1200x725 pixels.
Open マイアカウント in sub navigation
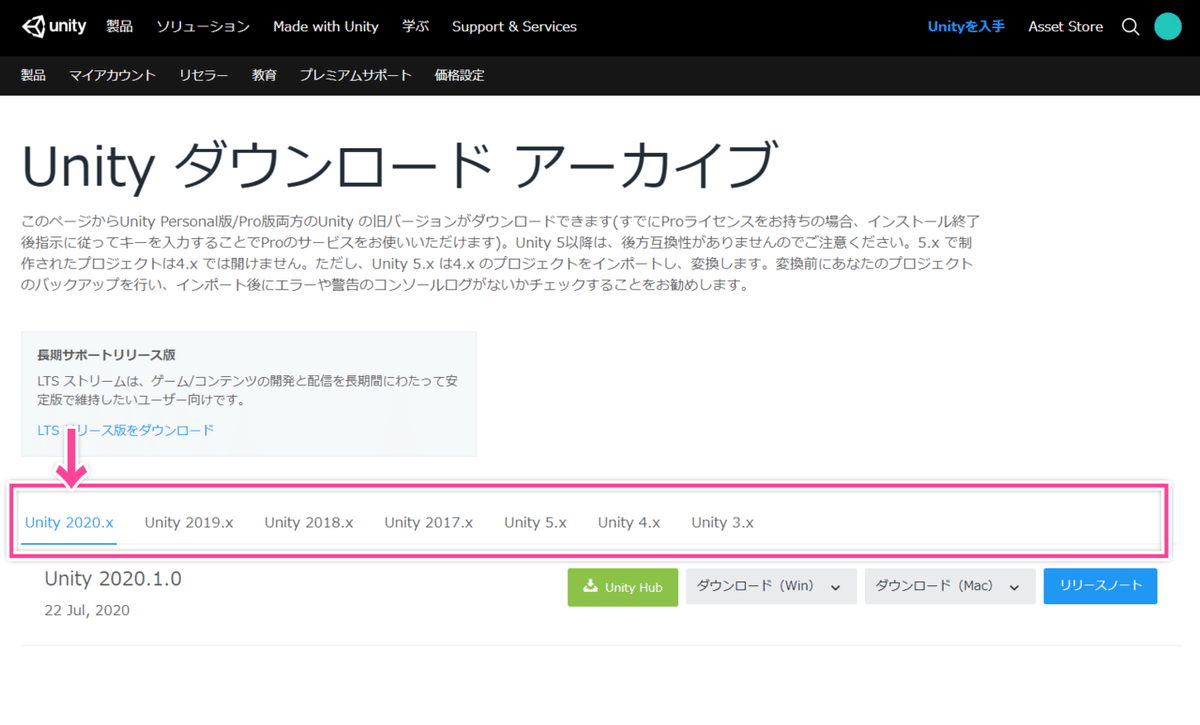click(112, 75)
